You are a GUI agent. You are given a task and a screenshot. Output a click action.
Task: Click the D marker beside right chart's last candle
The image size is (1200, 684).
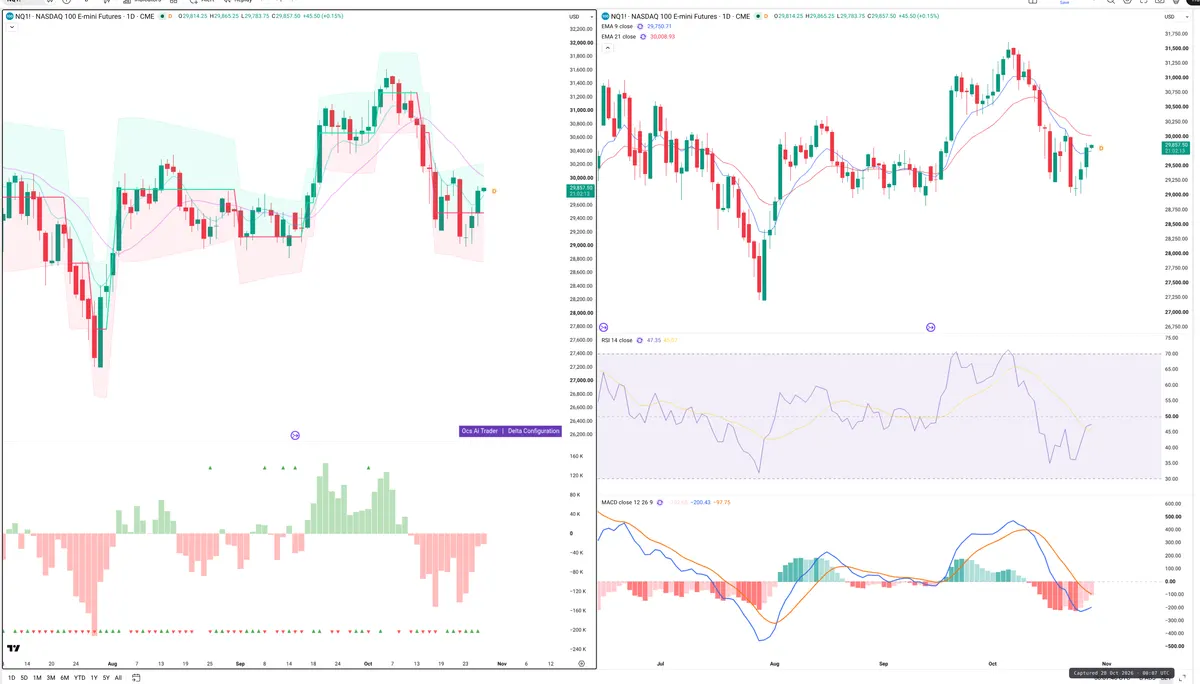coord(1100,148)
